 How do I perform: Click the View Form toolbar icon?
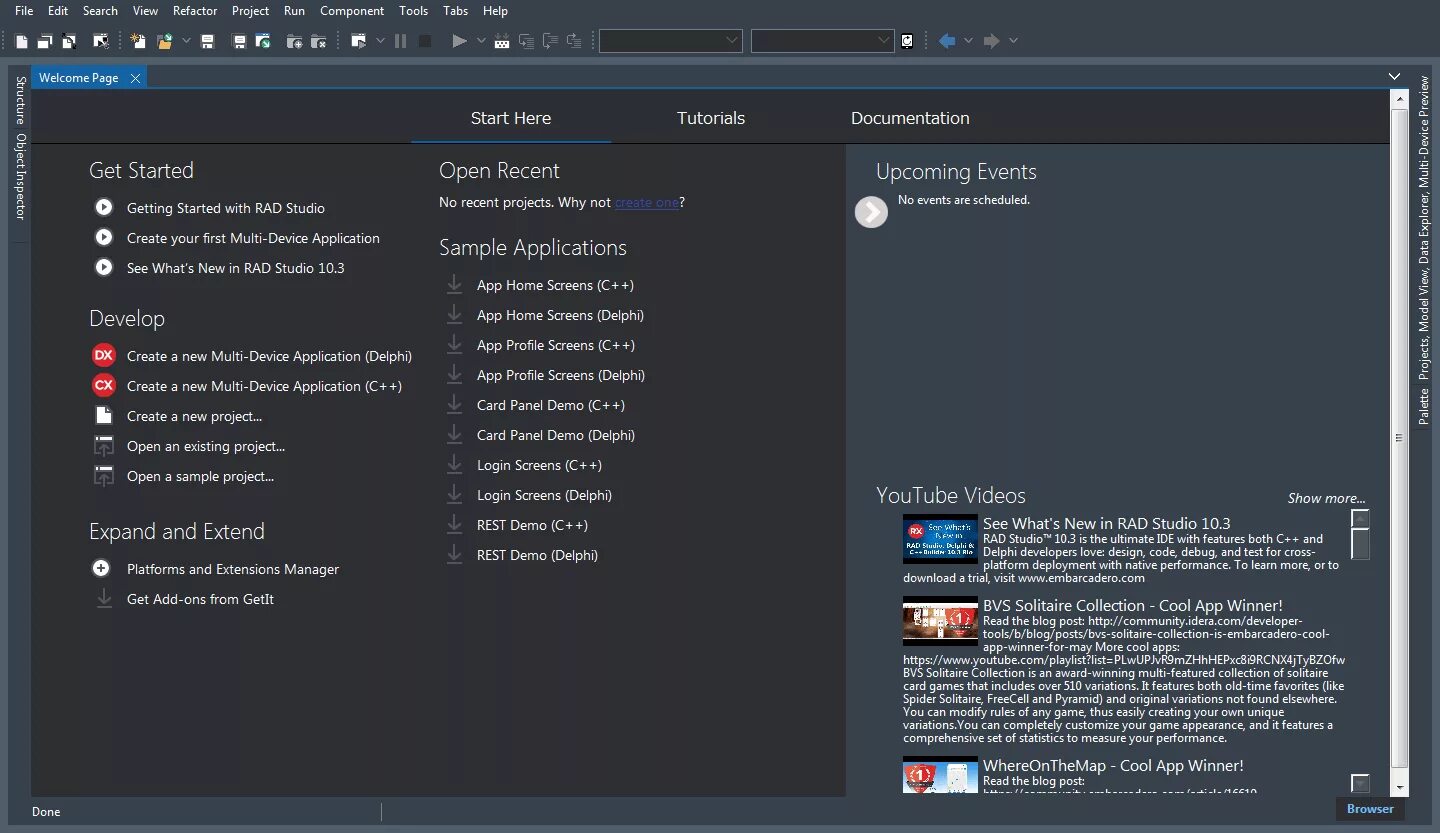45,41
